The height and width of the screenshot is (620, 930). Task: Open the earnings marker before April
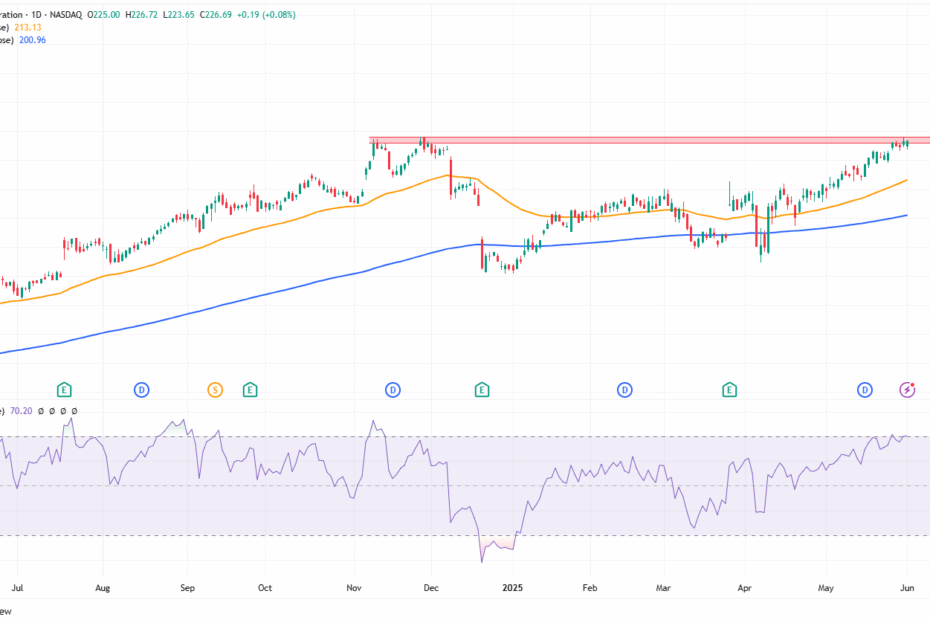click(730, 389)
